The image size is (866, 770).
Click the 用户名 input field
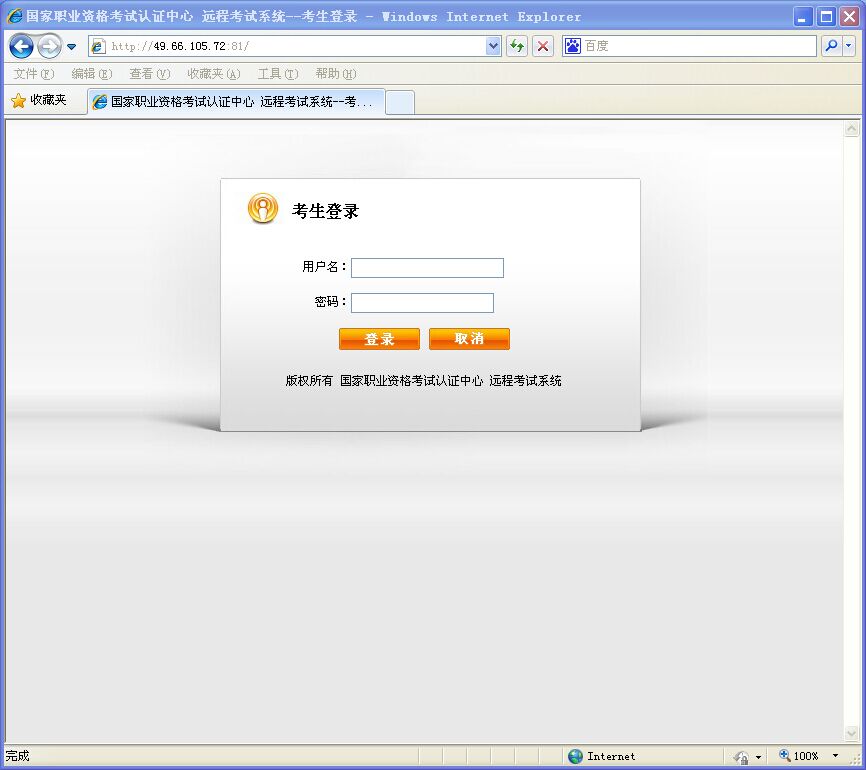(x=427, y=268)
